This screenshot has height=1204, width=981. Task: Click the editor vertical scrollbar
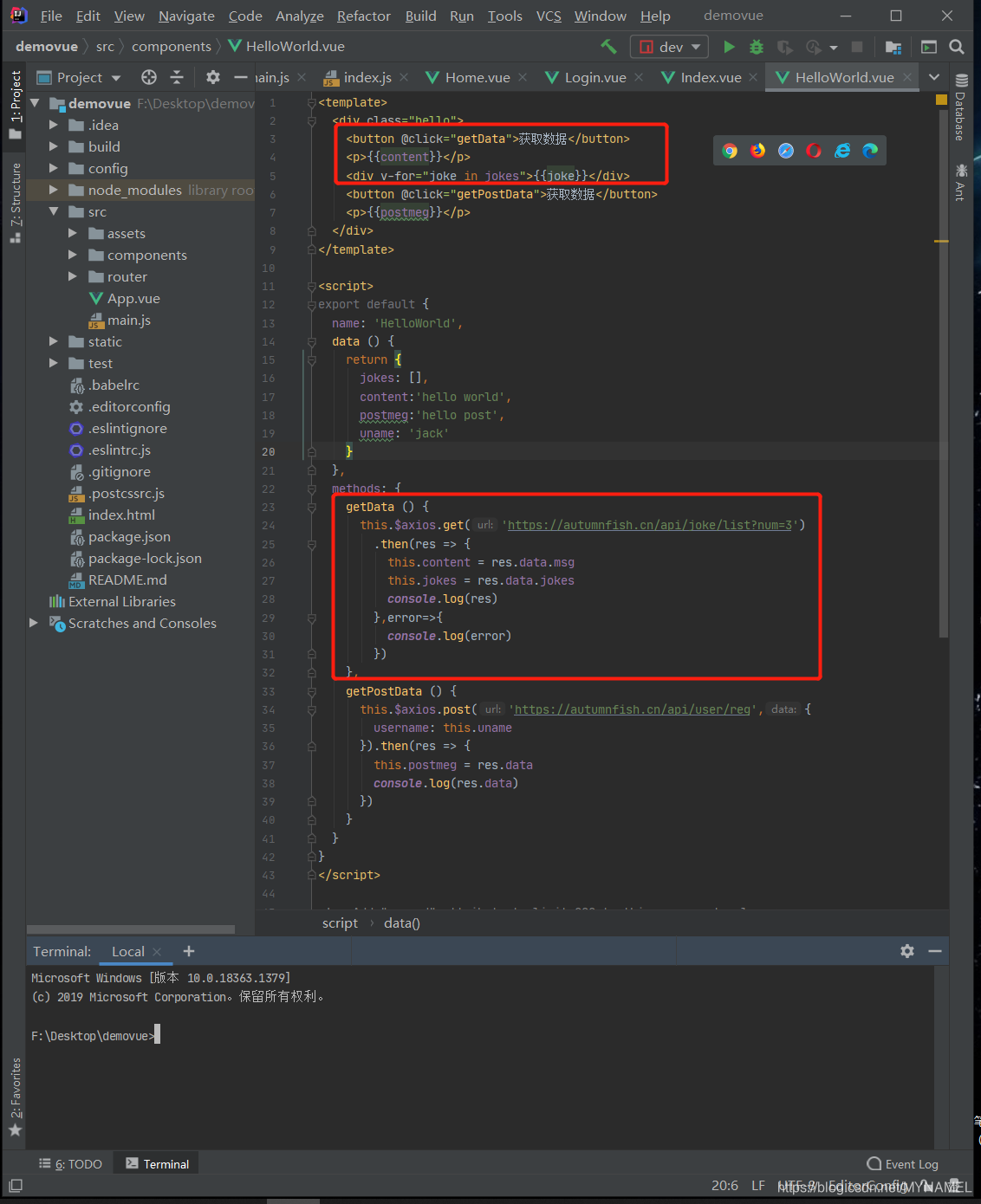pos(943,372)
